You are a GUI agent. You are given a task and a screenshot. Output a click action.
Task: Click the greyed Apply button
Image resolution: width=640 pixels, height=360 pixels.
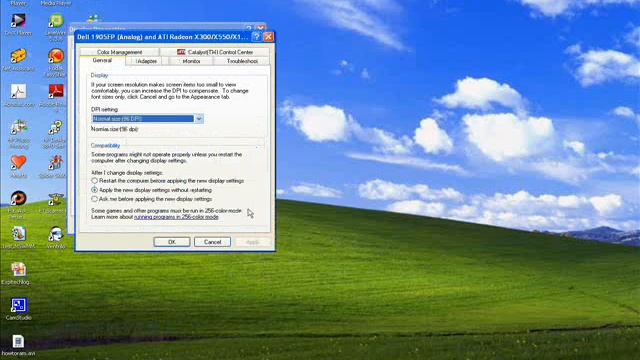(x=253, y=242)
